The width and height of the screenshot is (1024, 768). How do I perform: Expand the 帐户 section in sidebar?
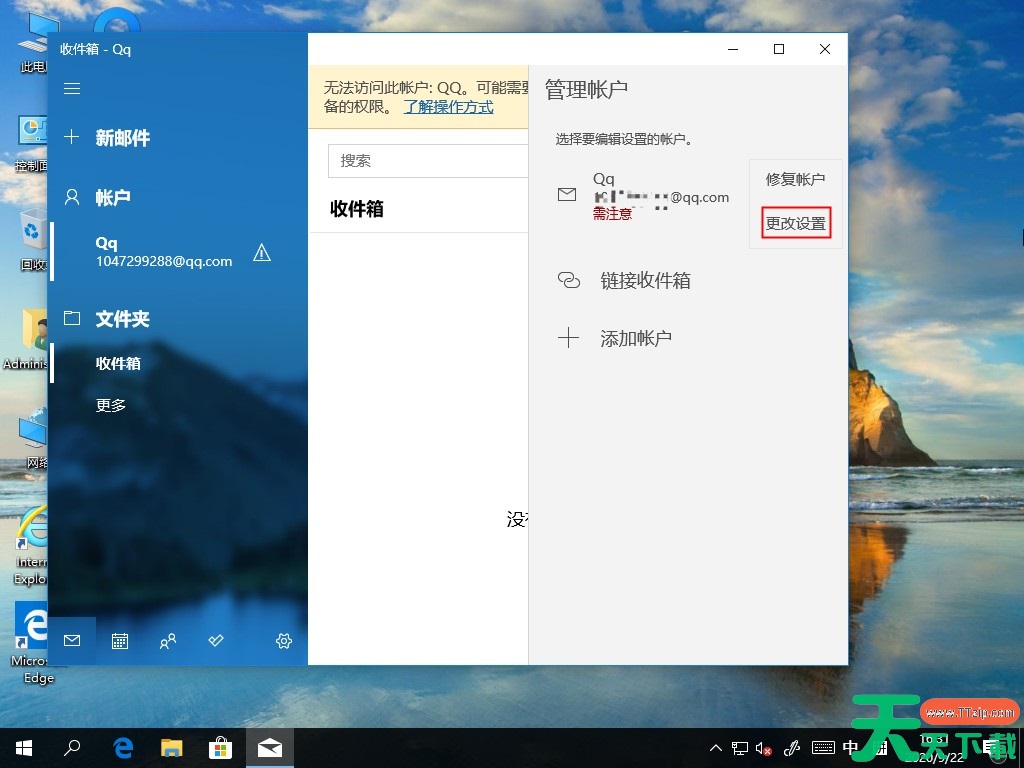click(x=112, y=197)
